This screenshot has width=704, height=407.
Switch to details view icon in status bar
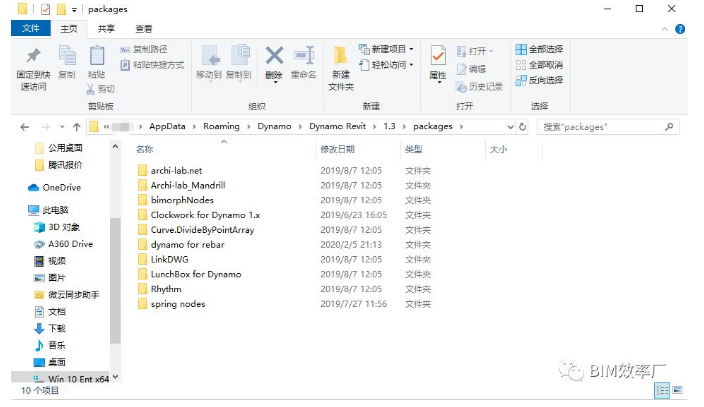tap(662, 390)
